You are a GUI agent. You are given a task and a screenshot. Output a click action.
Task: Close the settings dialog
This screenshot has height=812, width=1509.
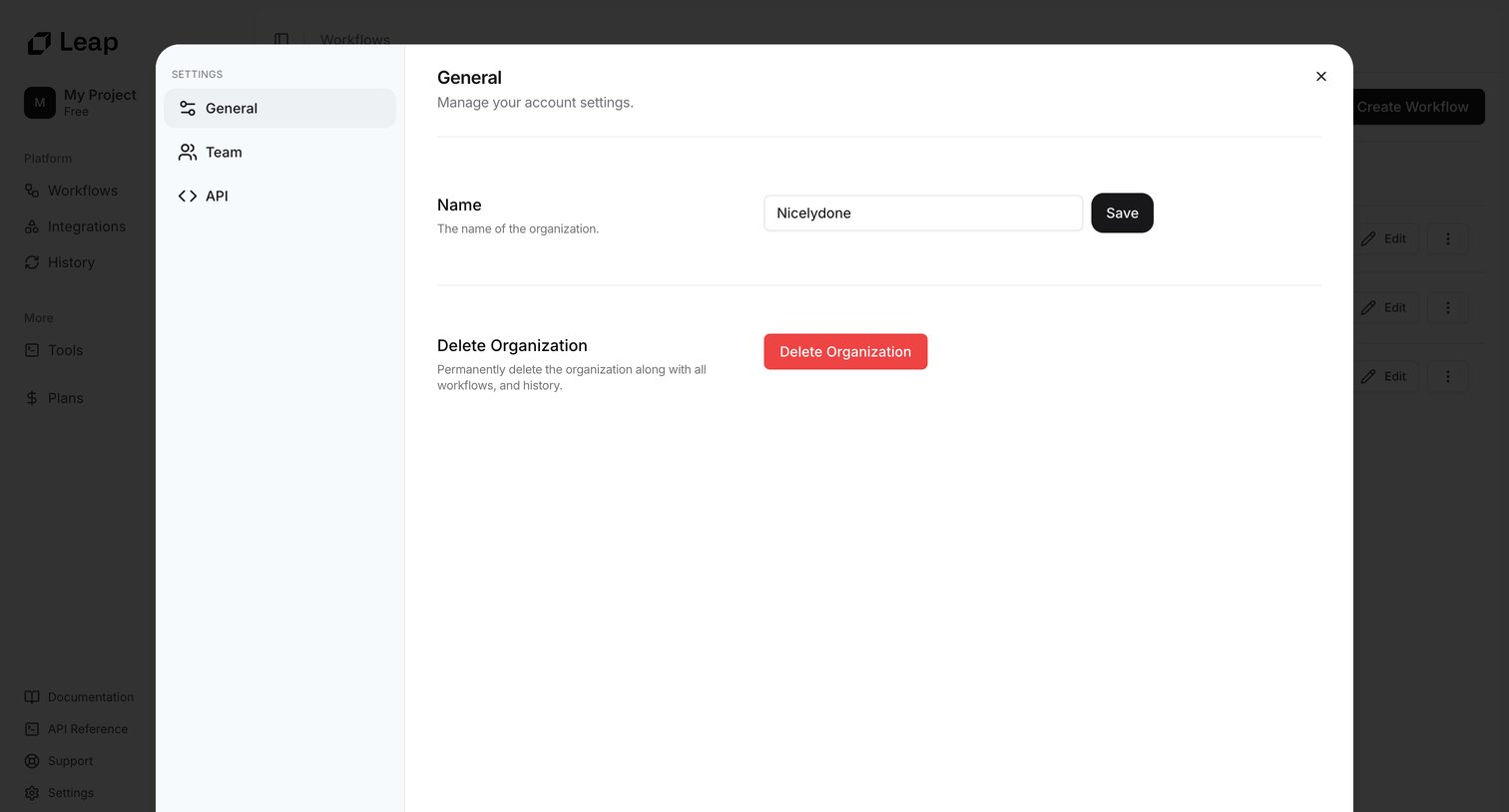point(1321,76)
